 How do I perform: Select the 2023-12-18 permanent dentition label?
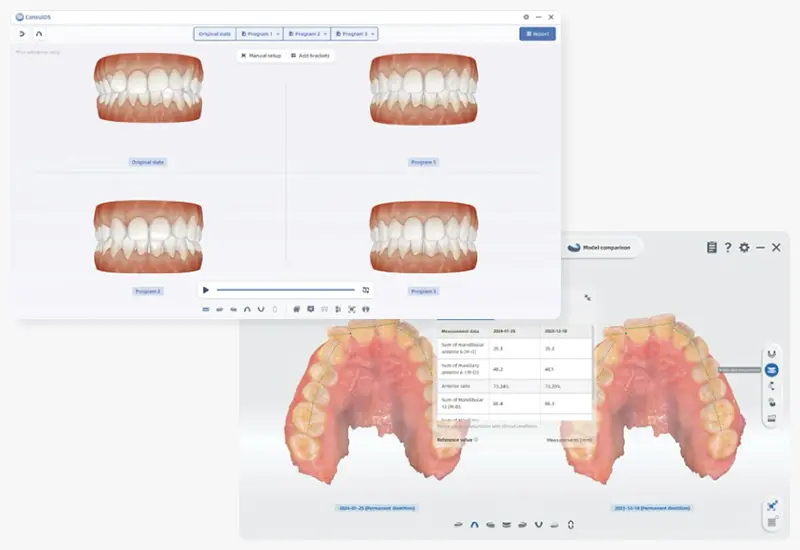pyautogui.click(x=652, y=508)
